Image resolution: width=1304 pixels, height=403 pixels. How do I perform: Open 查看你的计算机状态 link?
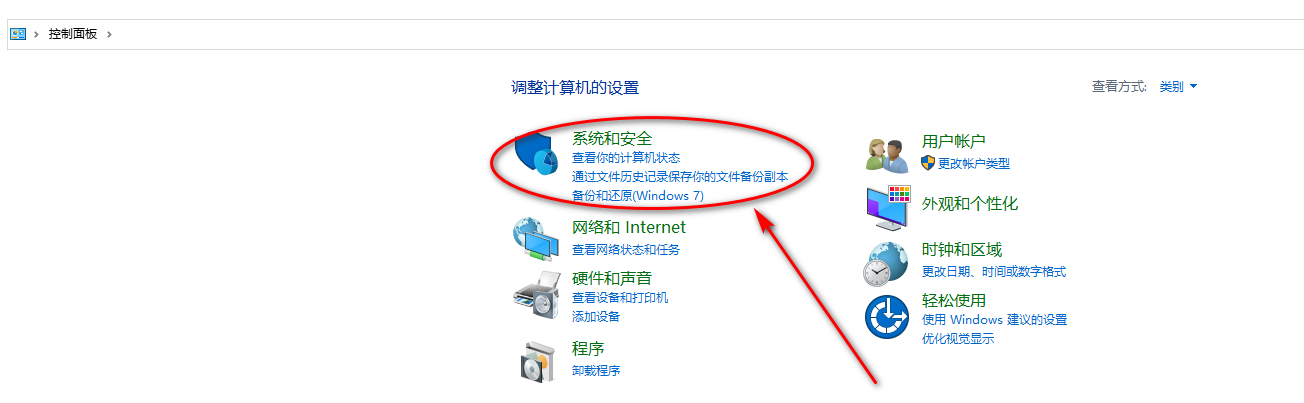pyautogui.click(x=626, y=158)
